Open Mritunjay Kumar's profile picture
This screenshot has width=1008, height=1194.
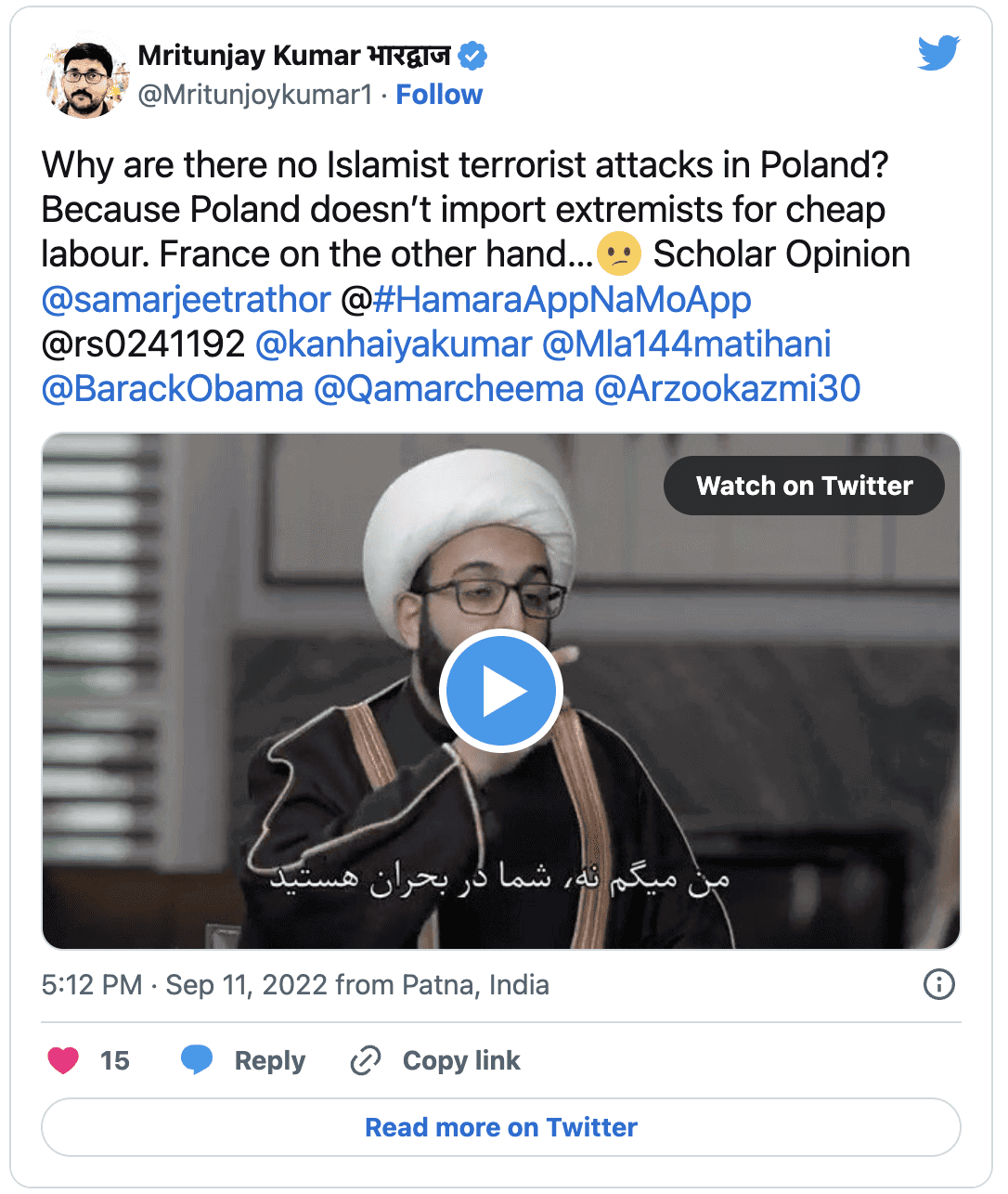tap(84, 78)
